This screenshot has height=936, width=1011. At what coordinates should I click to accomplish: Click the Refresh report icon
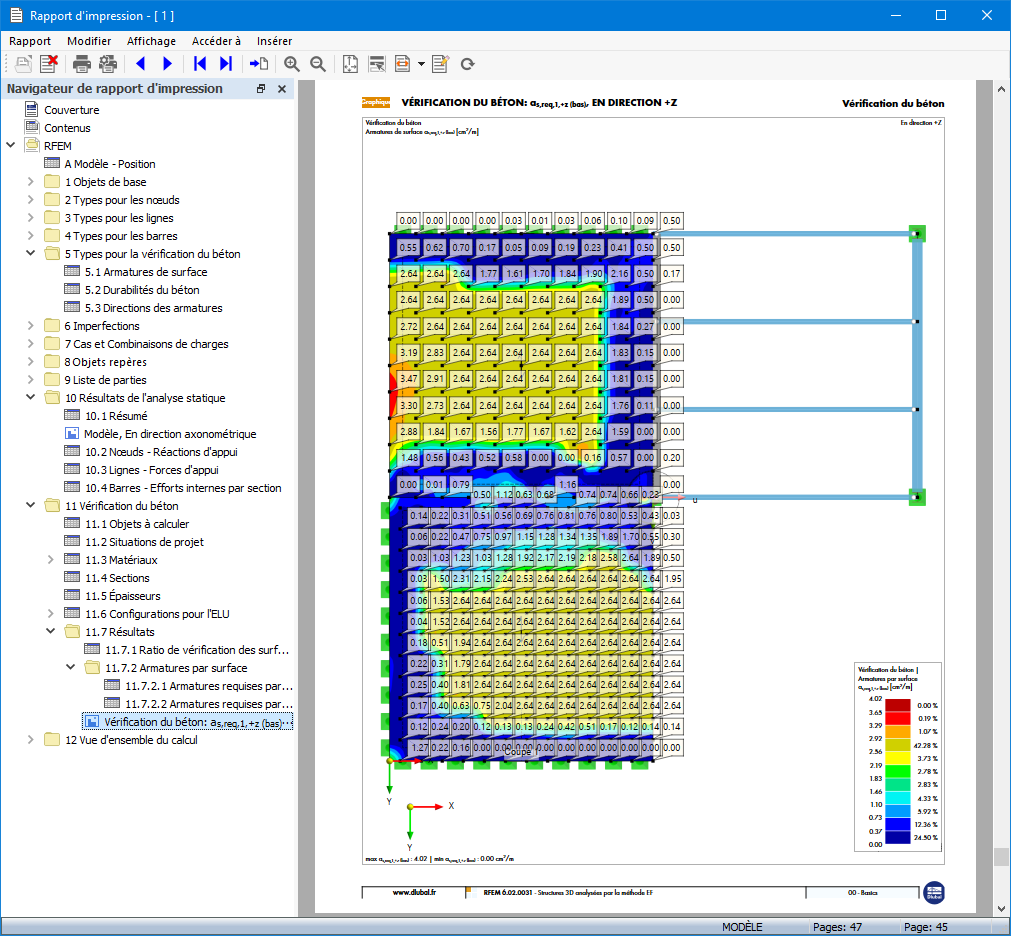tap(467, 64)
